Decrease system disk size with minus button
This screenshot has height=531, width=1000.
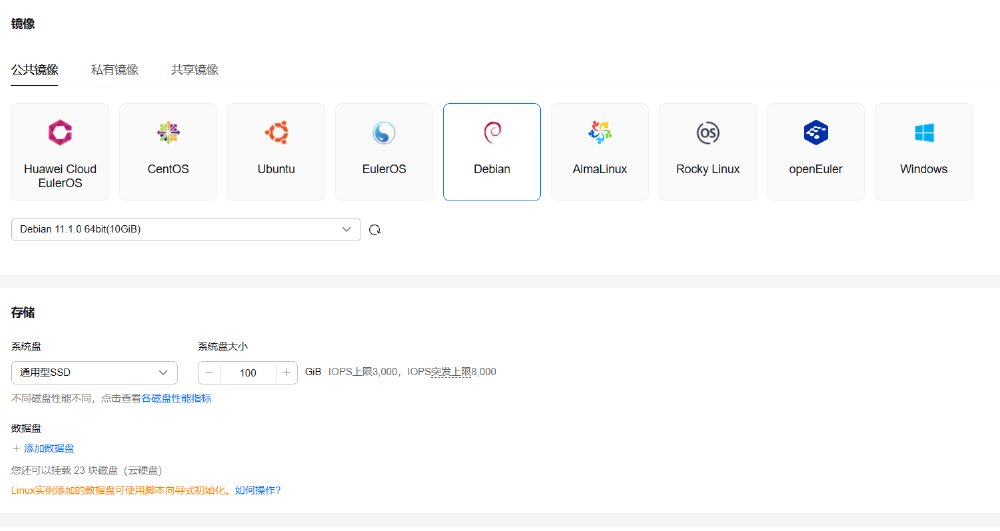pyautogui.click(x=209, y=373)
